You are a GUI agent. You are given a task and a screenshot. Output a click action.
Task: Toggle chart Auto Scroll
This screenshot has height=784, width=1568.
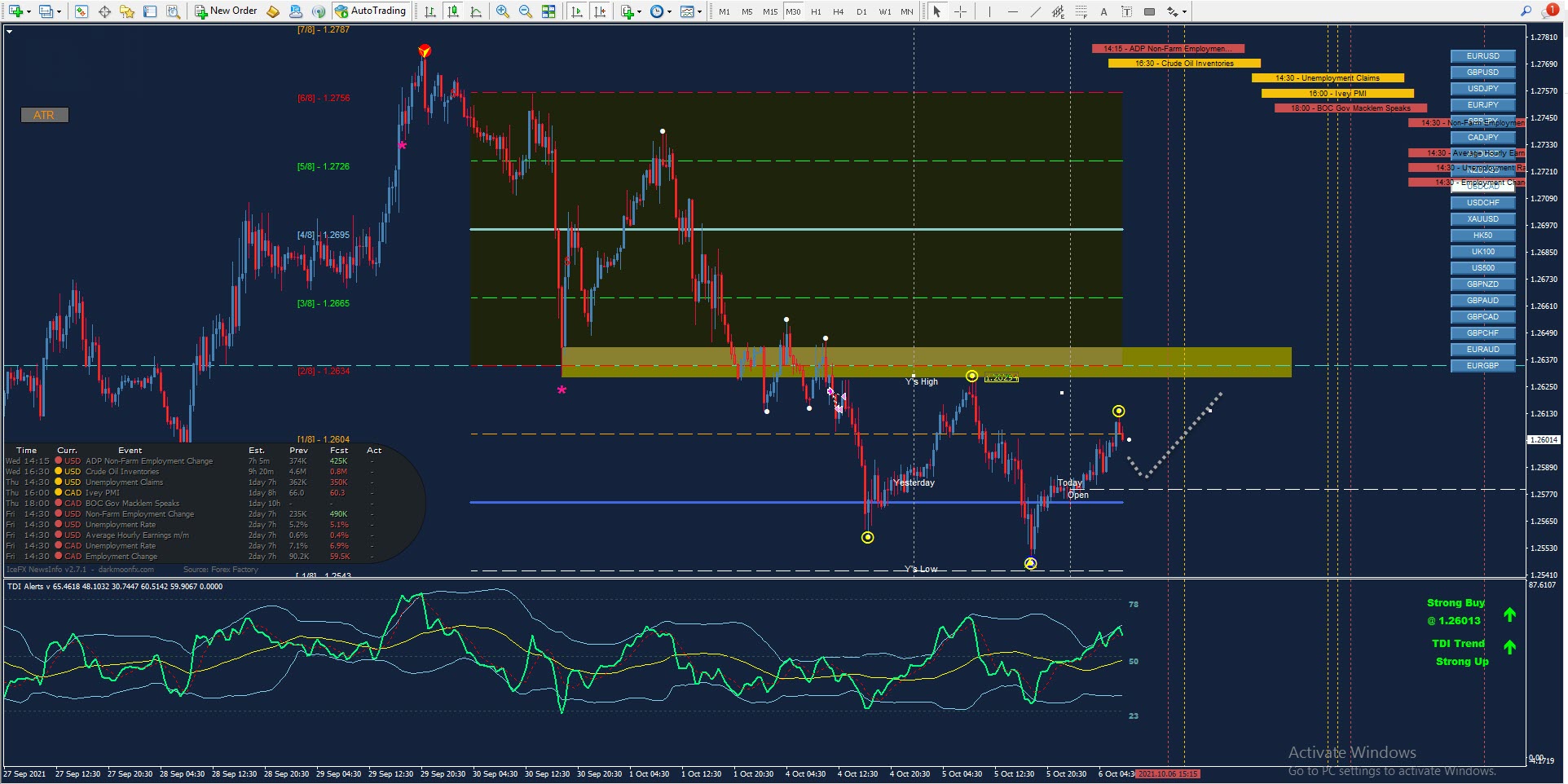pos(577,11)
